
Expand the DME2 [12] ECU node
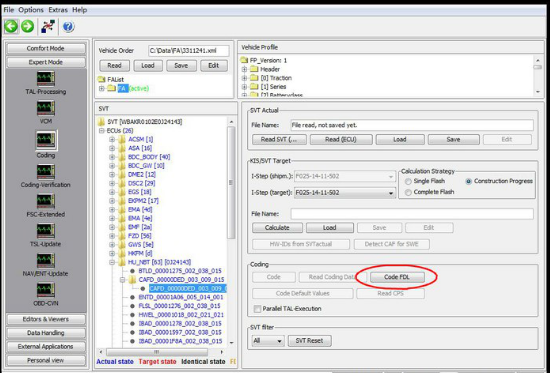pyautogui.click(x=112, y=174)
